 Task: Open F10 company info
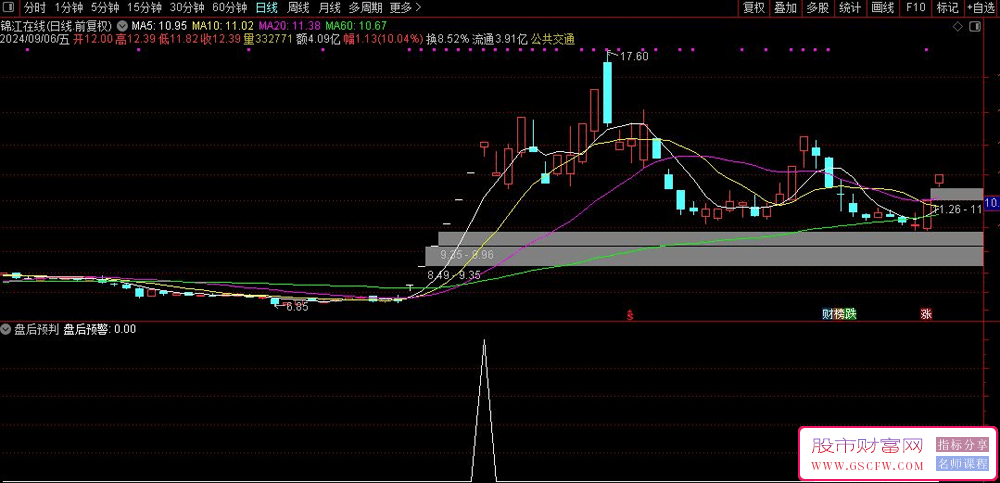916,8
